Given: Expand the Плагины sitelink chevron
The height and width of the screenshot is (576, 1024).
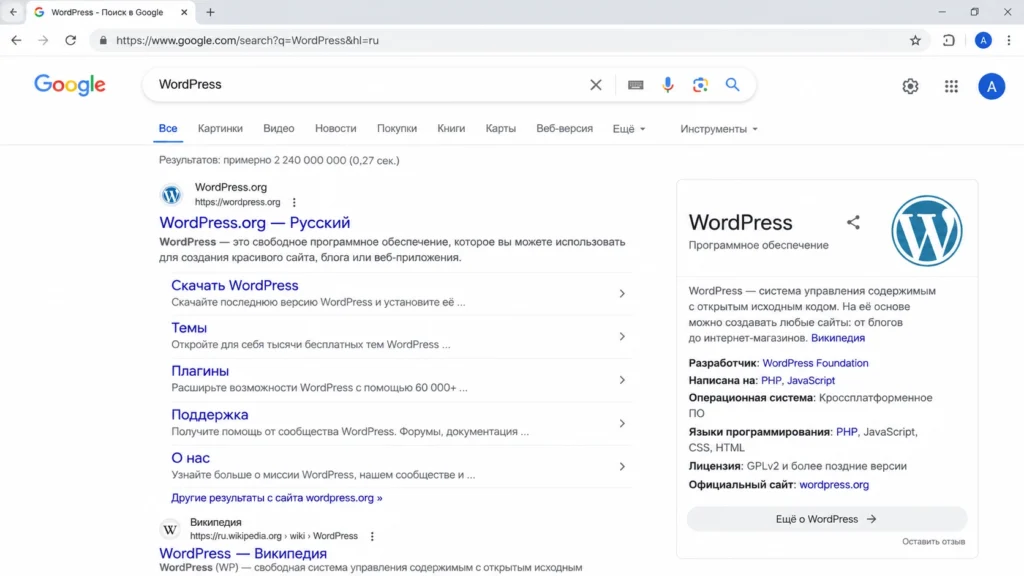Looking at the screenshot, I should click(622, 380).
